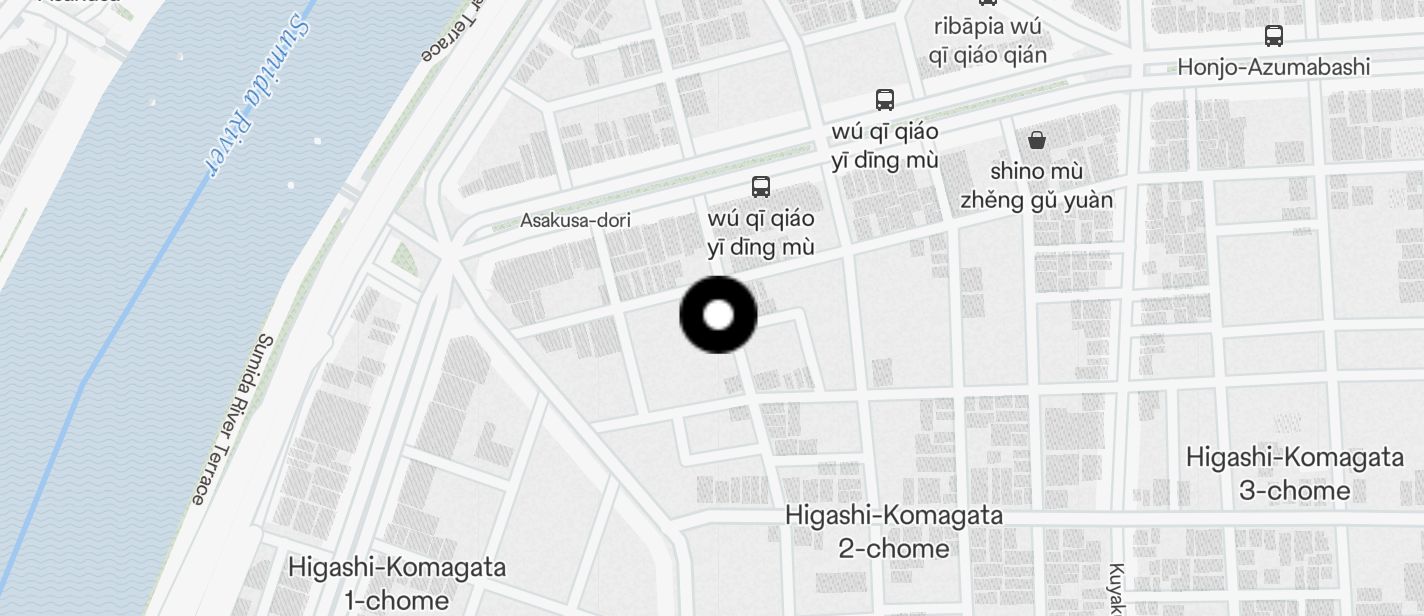
Task: Tap the bus stop icon nearest Asakusa-dori label
Action: 760,186
